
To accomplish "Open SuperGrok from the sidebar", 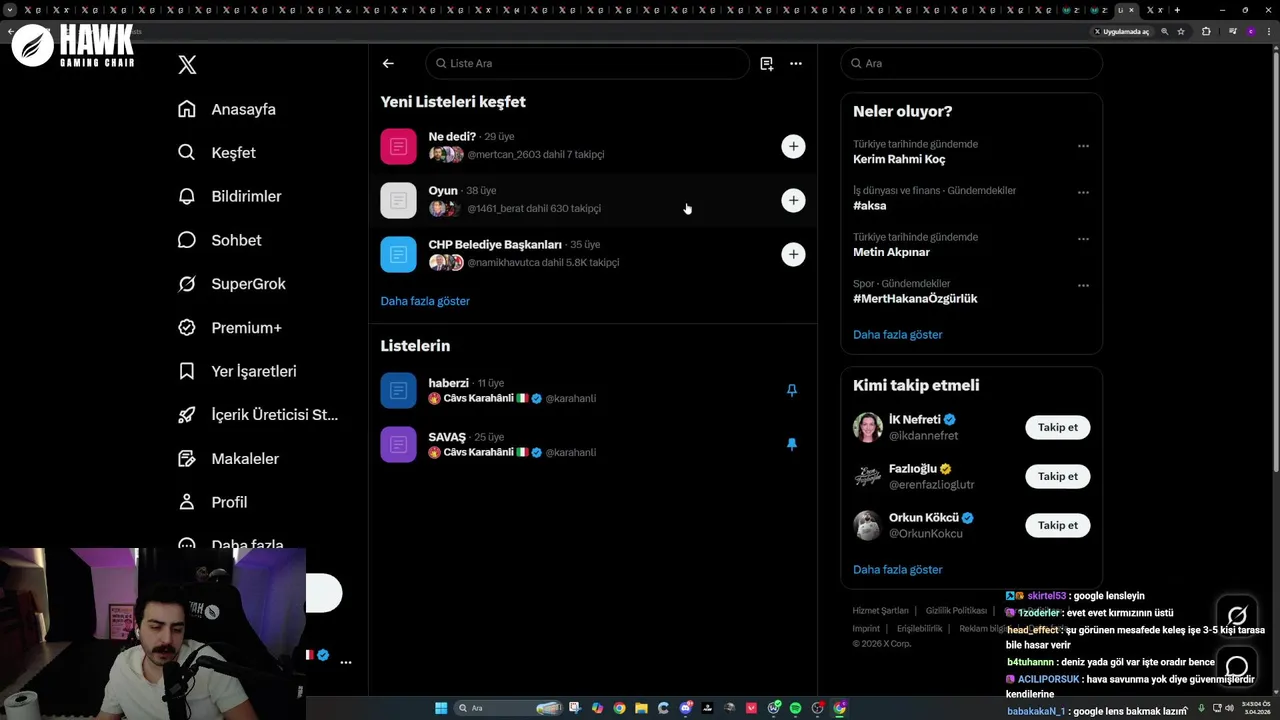I will 232,284.
